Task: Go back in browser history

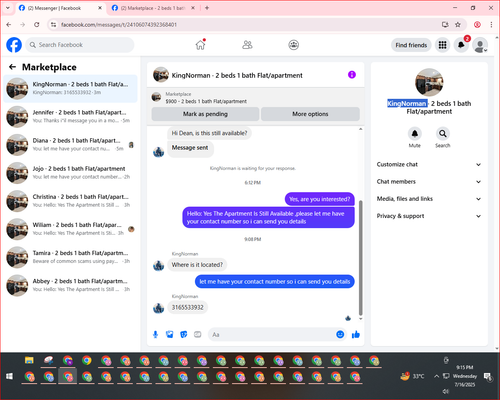Action: tap(9, 24)
